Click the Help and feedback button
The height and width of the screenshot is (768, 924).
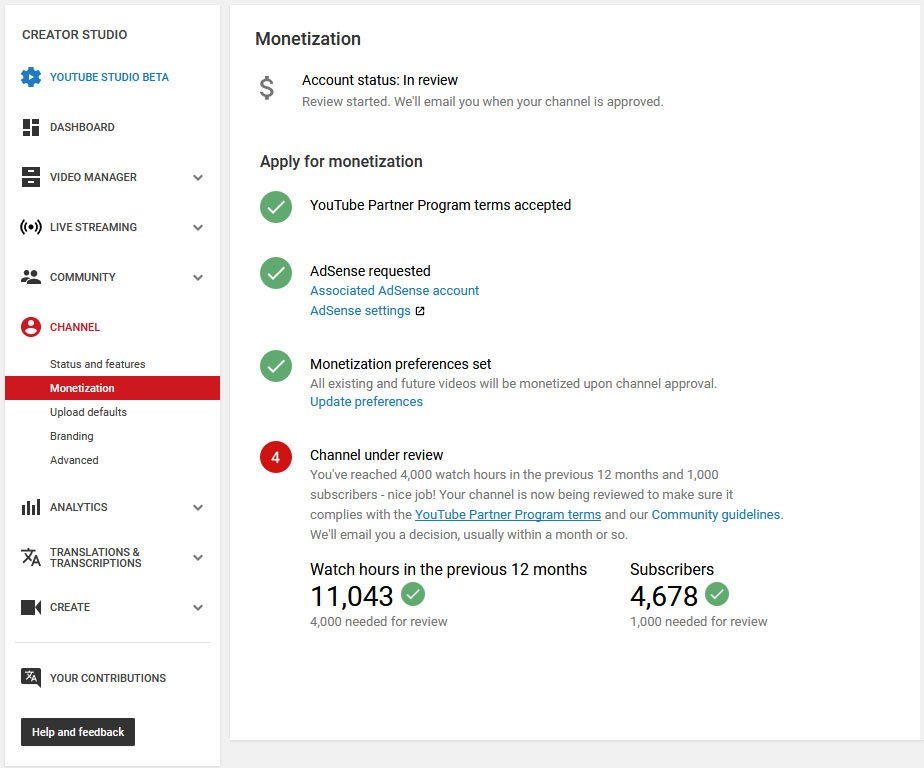pos(78,732)
